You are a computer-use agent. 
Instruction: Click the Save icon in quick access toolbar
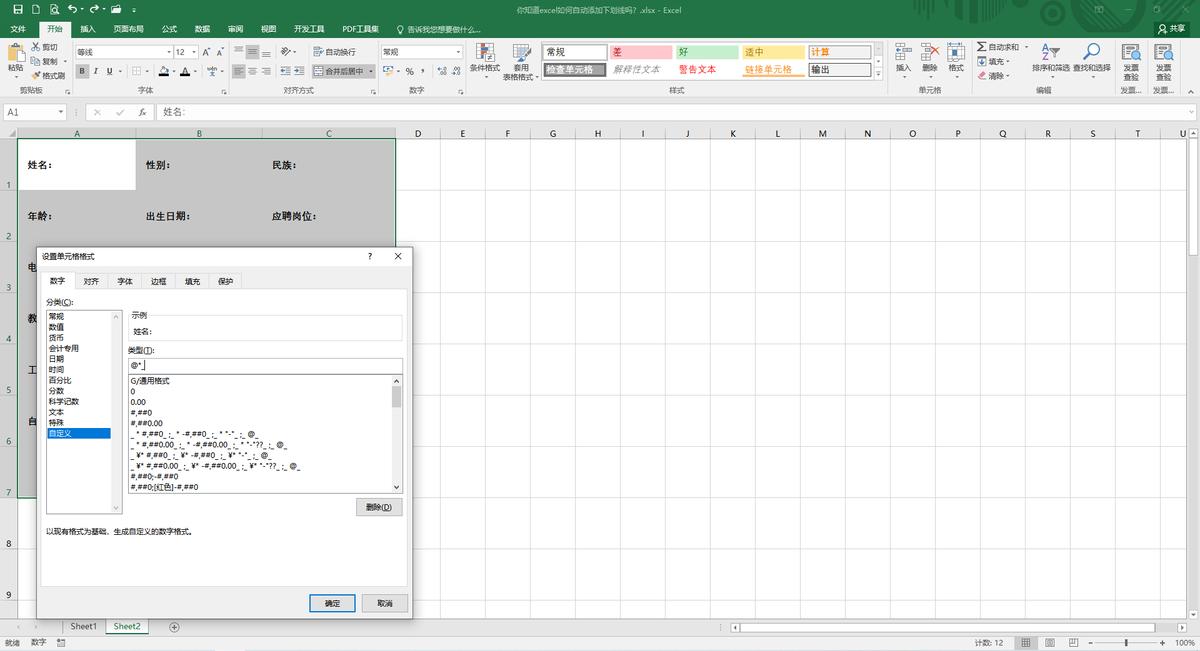(x=17, y=9)
